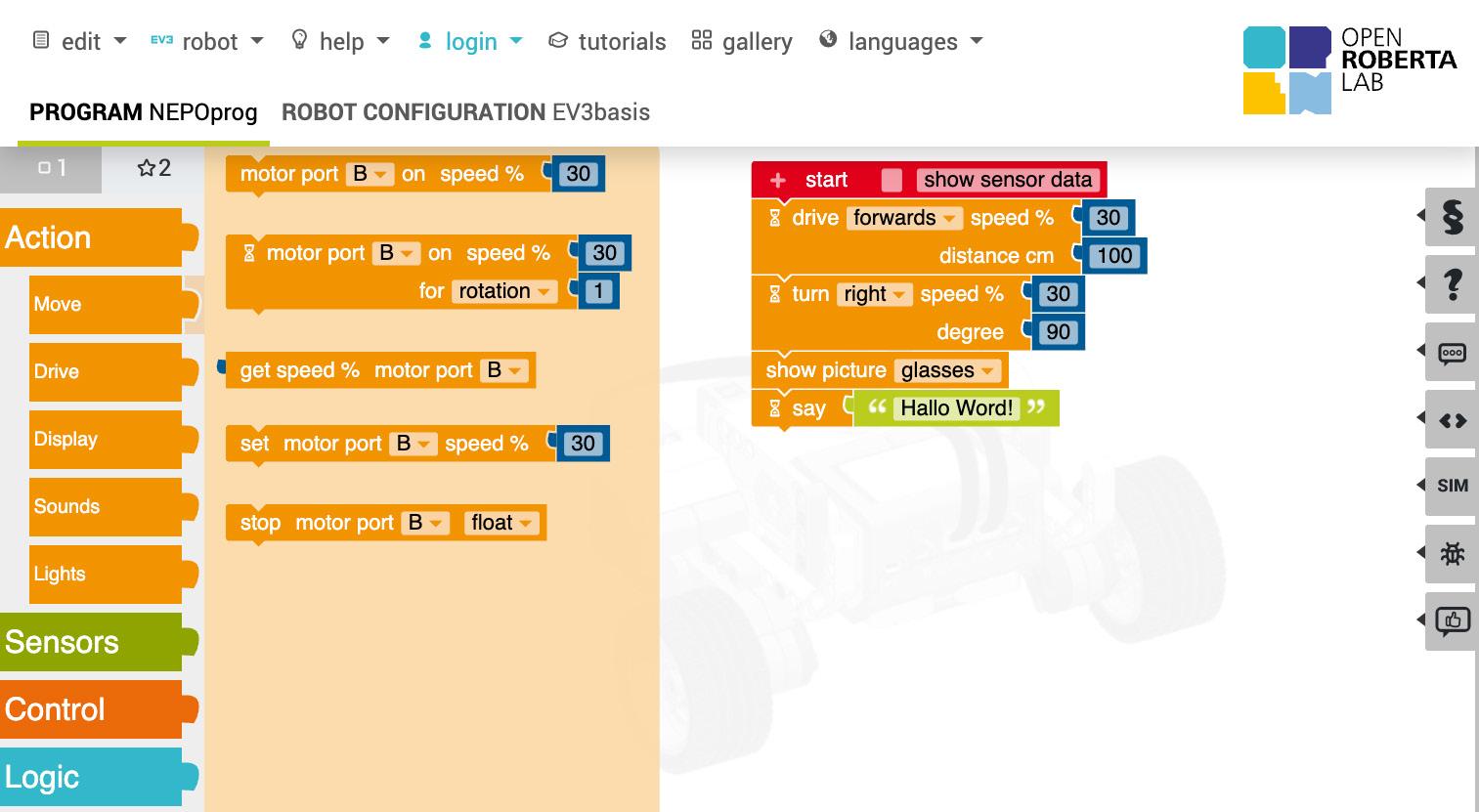Show the source code view via angle brackets icon
Screen dimensions: 1479x812
(1452, 418)
